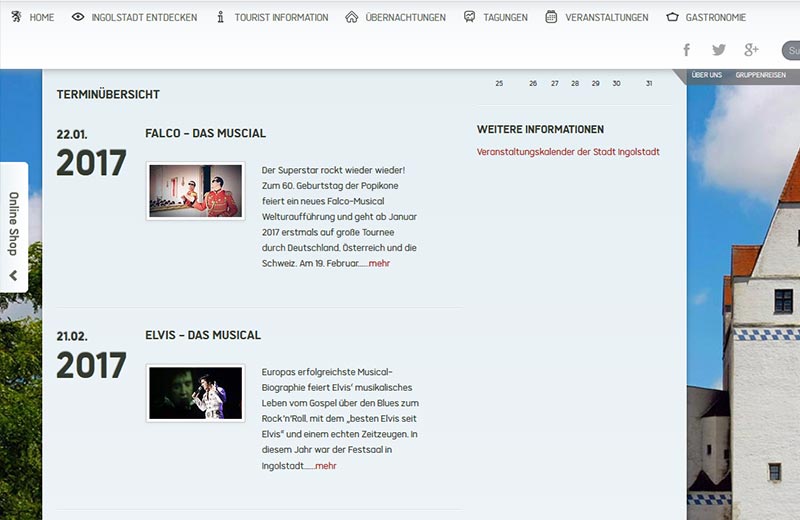800x520 pixels.
Task: Open the GASTRONOMIE menu
Action: click(716, 17)
